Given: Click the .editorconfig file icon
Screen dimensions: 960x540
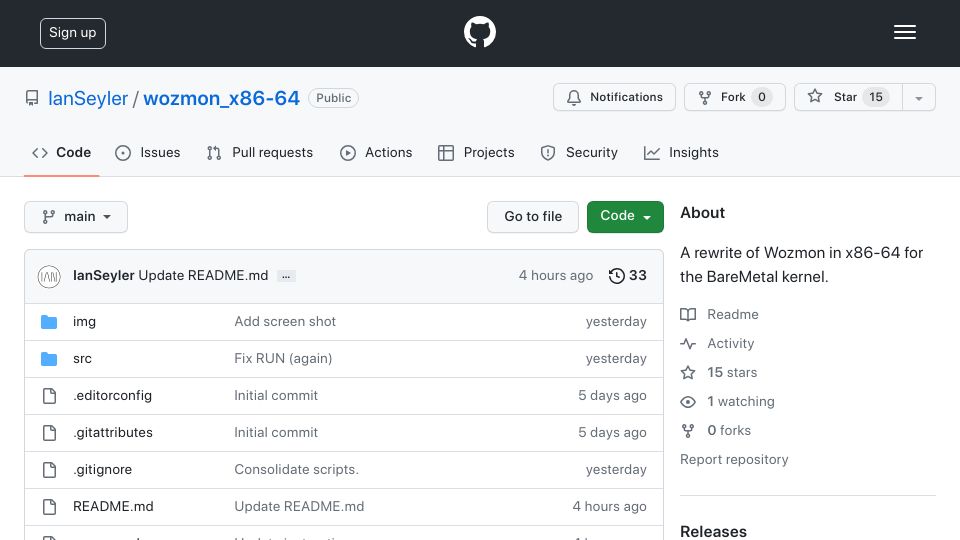Looking at the screenshot, I should (x=50, y=396).
